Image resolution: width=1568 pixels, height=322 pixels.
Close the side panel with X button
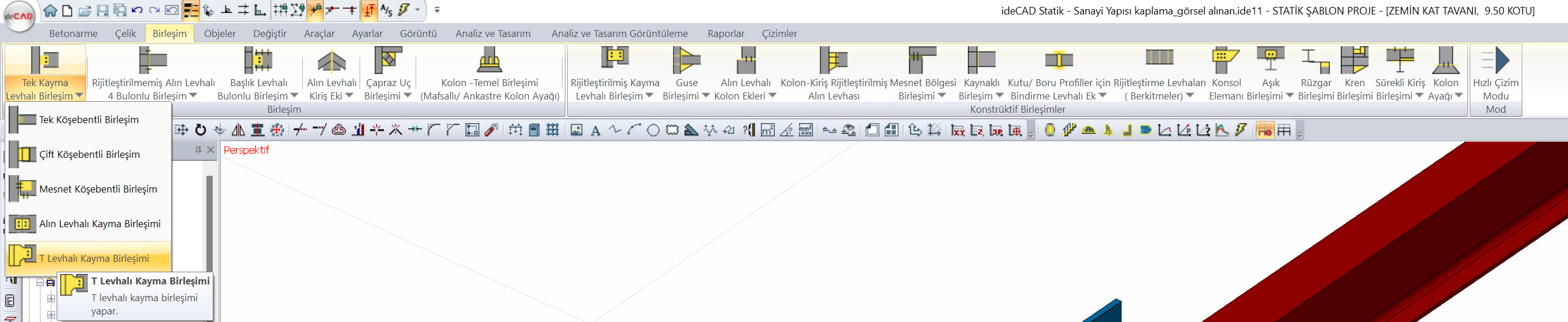(x=210, y=150)
